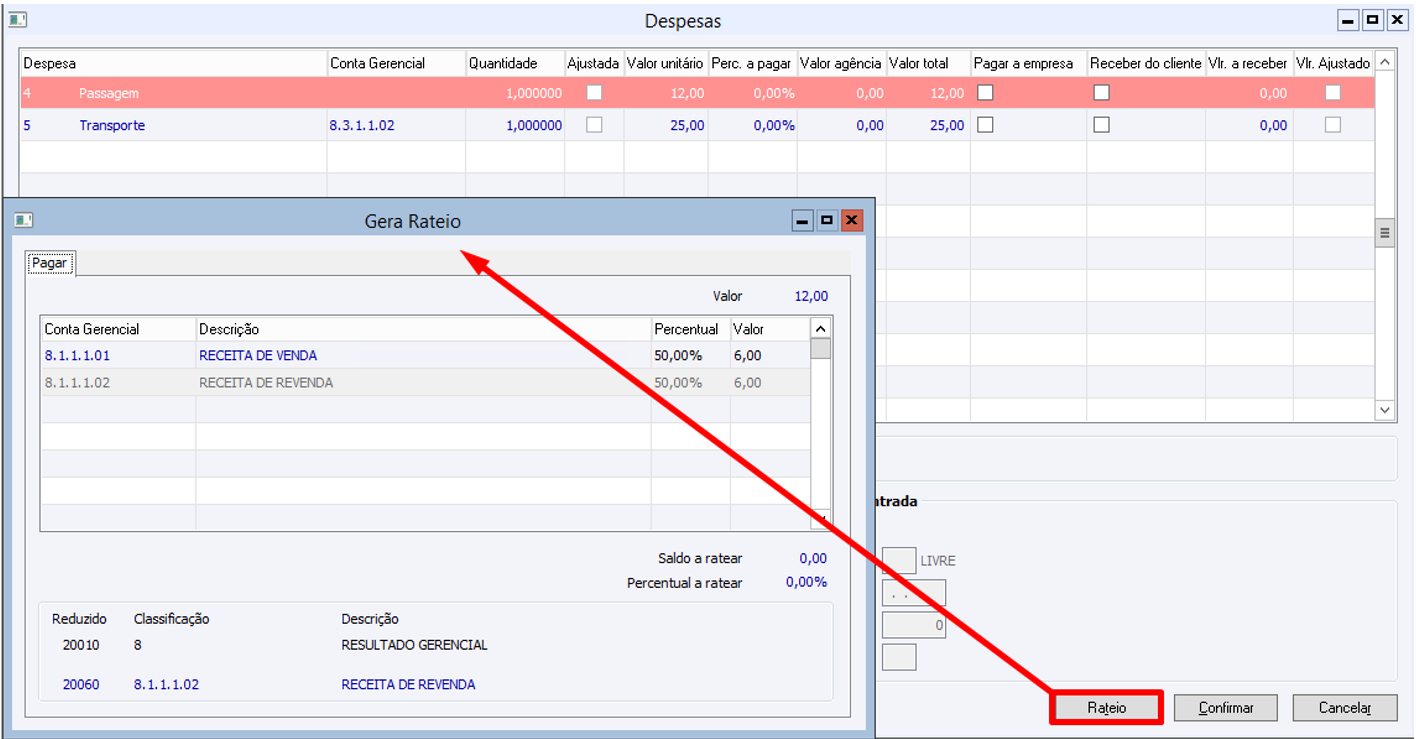This screenshot has width=1416, height=739.
Task: Maximize the Despesas window
Action: click(1372, 20)
